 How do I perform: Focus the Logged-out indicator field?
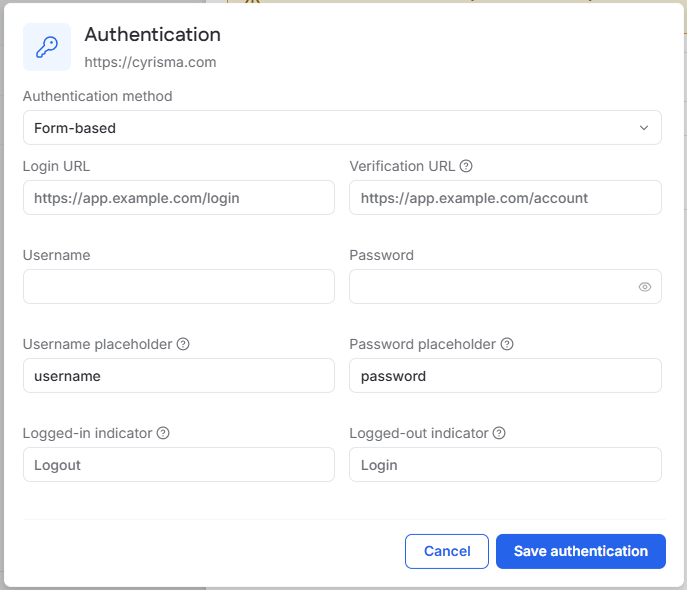point(505,464)
